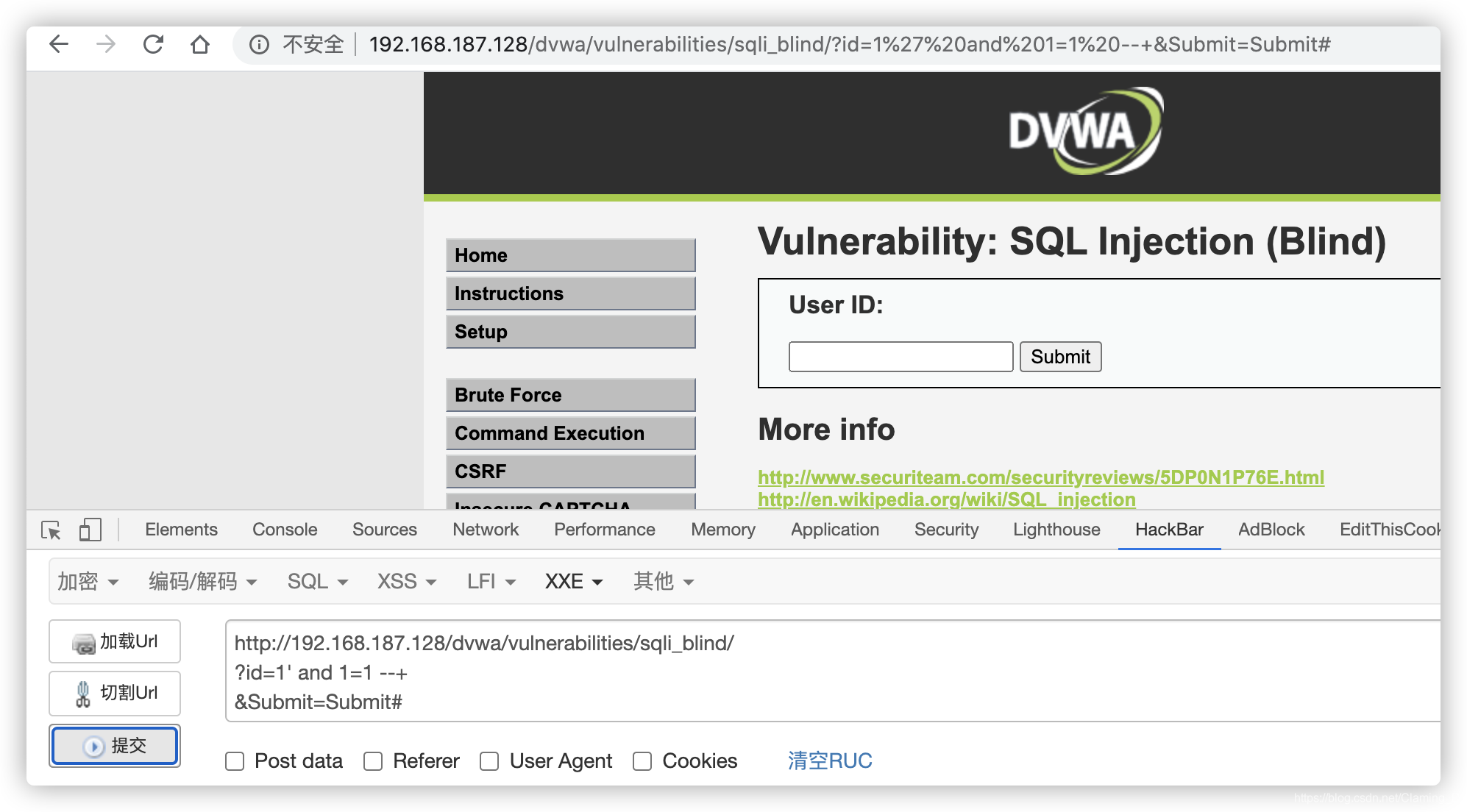1467x812 pixels.
Task: Click the securiteam.com reference link
Action: pyautogui.click(x=1042, y=476)
